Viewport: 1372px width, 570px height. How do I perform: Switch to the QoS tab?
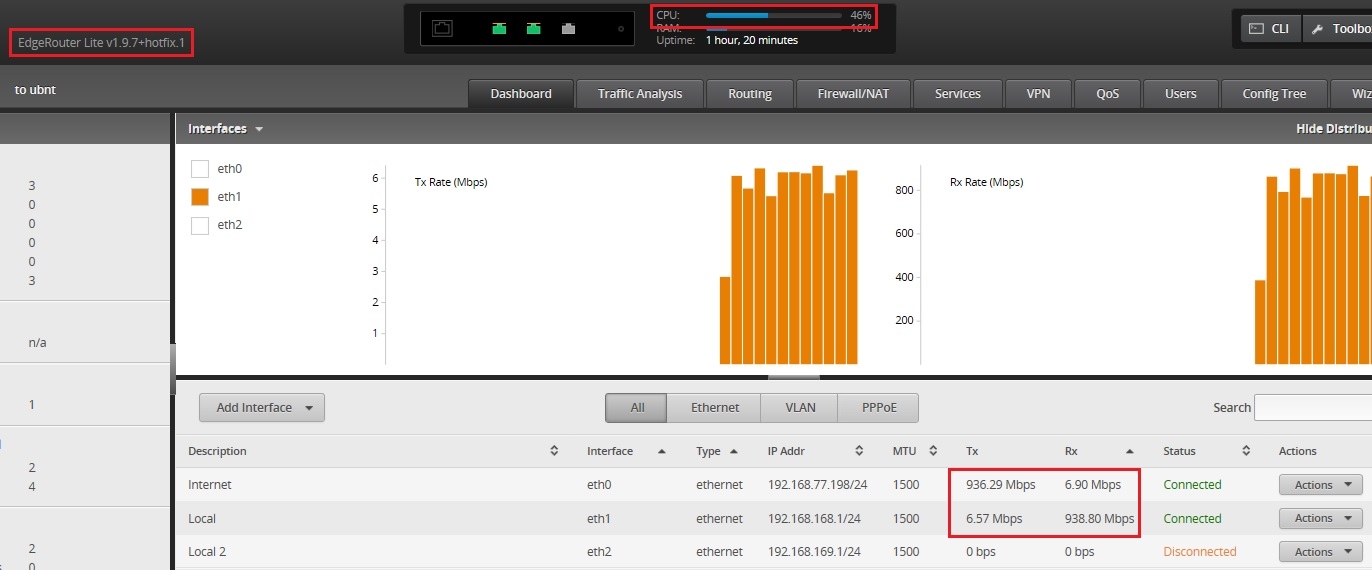click(1107, 93)
